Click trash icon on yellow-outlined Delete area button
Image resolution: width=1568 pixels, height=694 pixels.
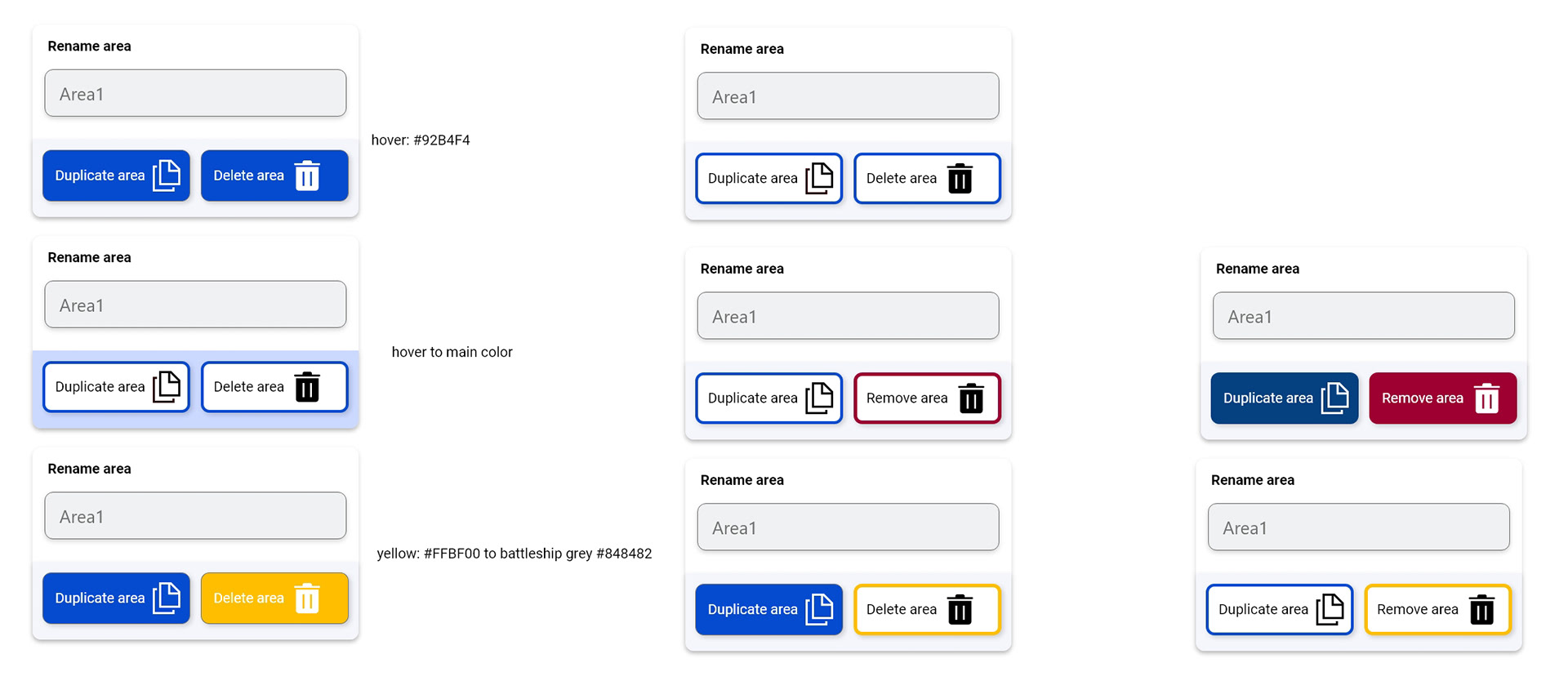(x=960, y=609)
